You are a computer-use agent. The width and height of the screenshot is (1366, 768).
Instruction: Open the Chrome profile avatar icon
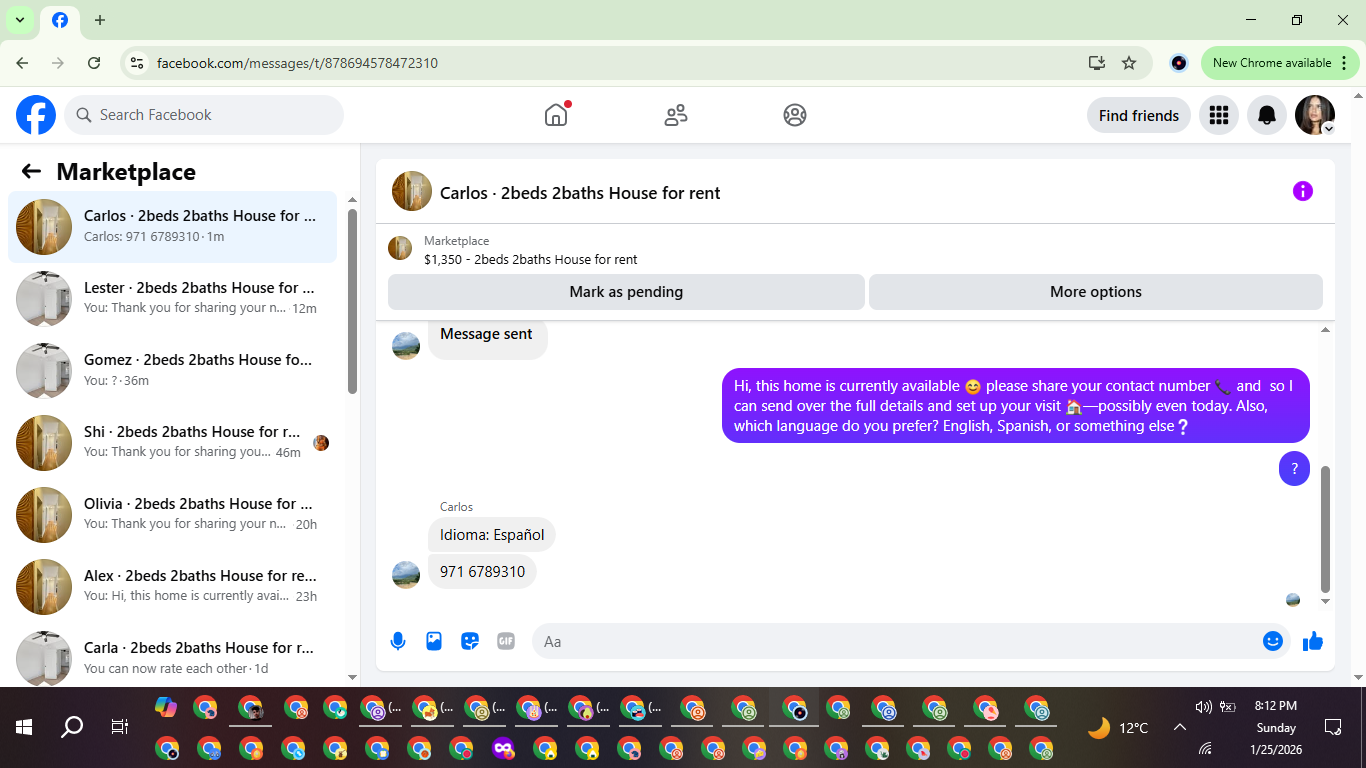pos(1179,63)
